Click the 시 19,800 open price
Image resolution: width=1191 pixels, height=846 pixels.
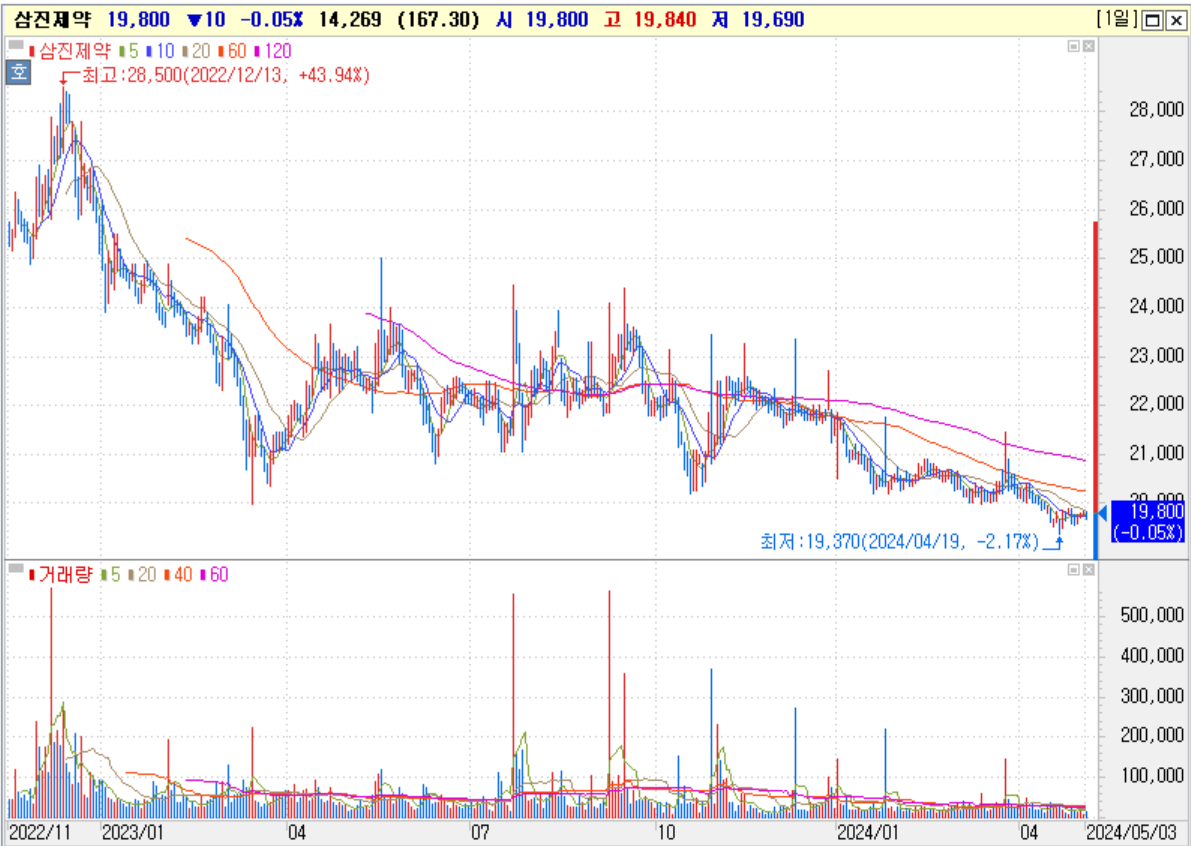coord(542,20)
